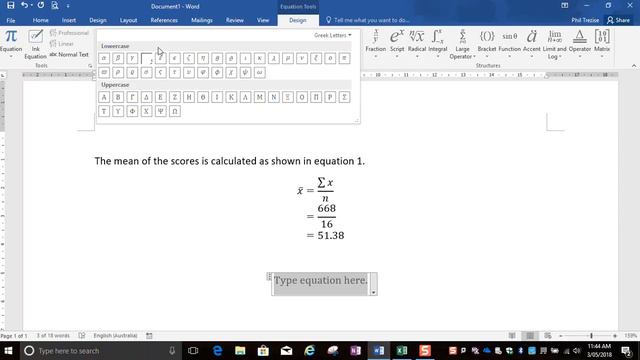Click Print Preview icon in Quick Access toolbar
The image size is (640, 360).
point(55,6)
